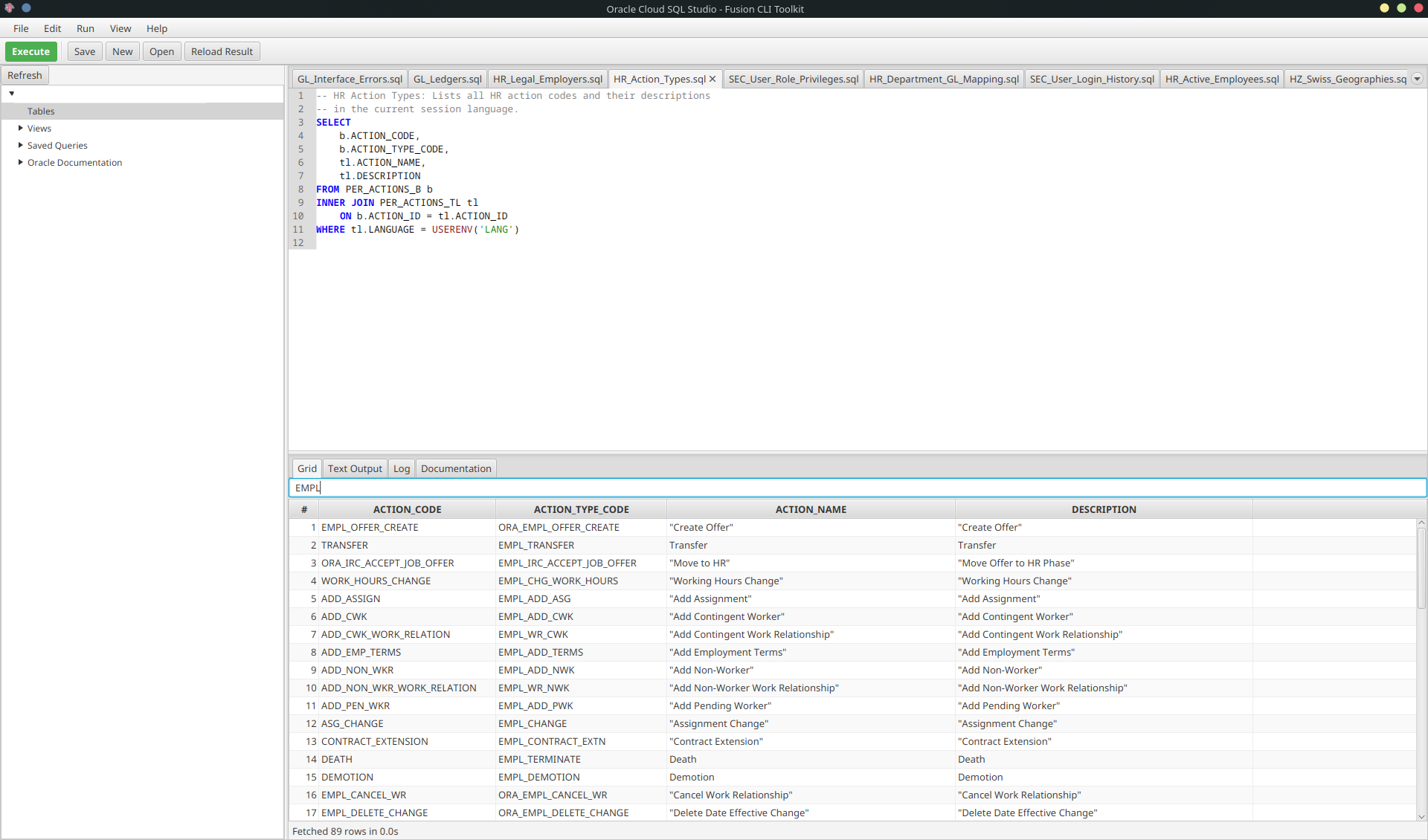Viewport: 1428px width, 840px height.
Task: View the Log tab of results
Action: pyautogui.click(x=401, y=468)
